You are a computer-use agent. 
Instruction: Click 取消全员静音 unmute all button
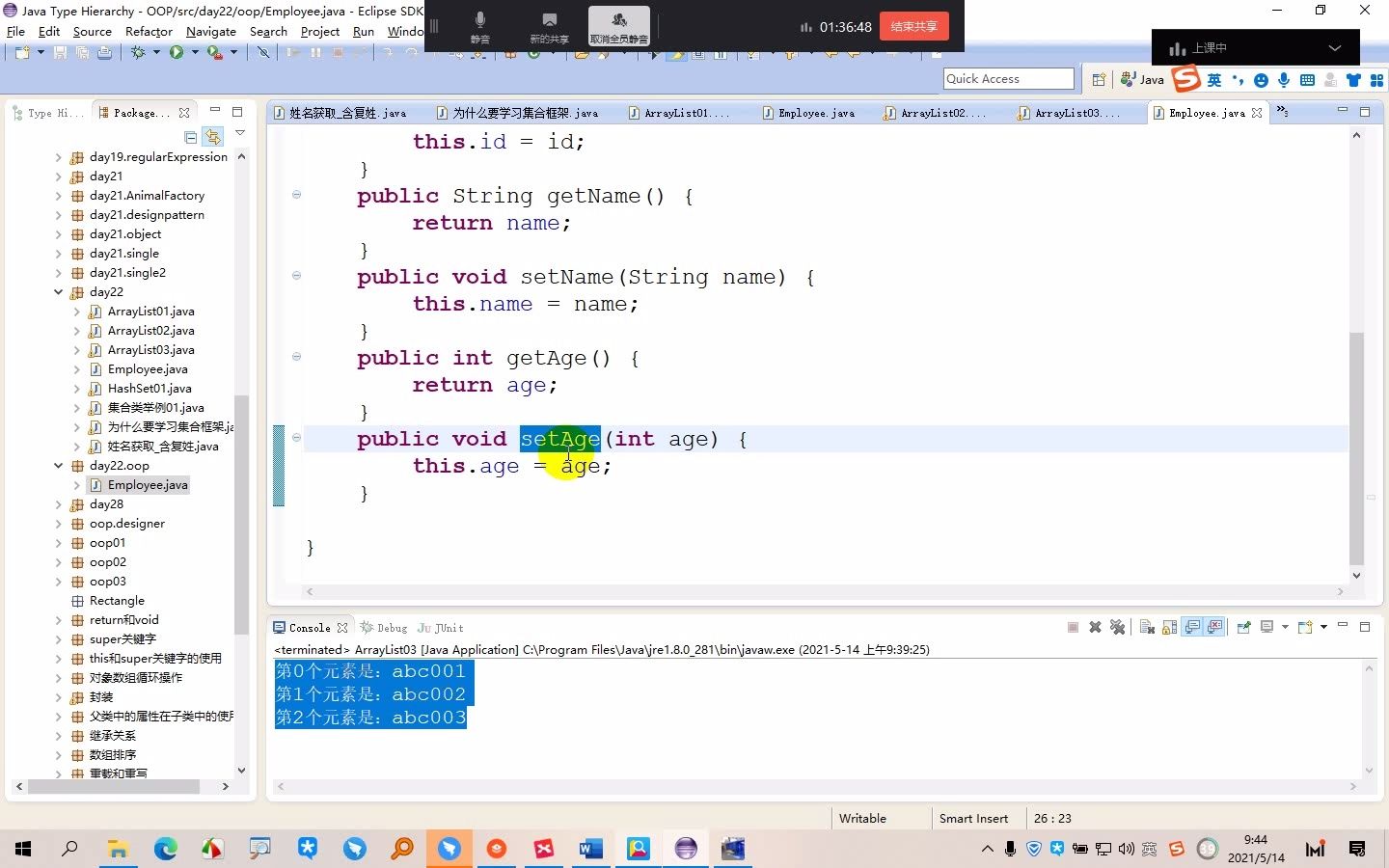click(618, 26)
